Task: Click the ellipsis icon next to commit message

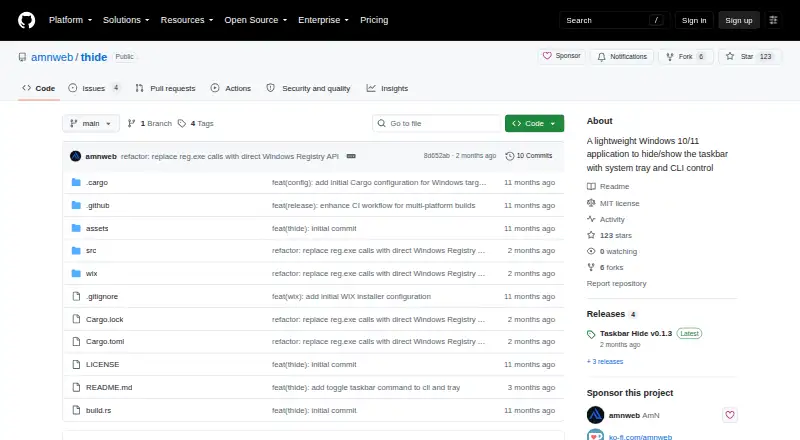Action: (351, 156)
